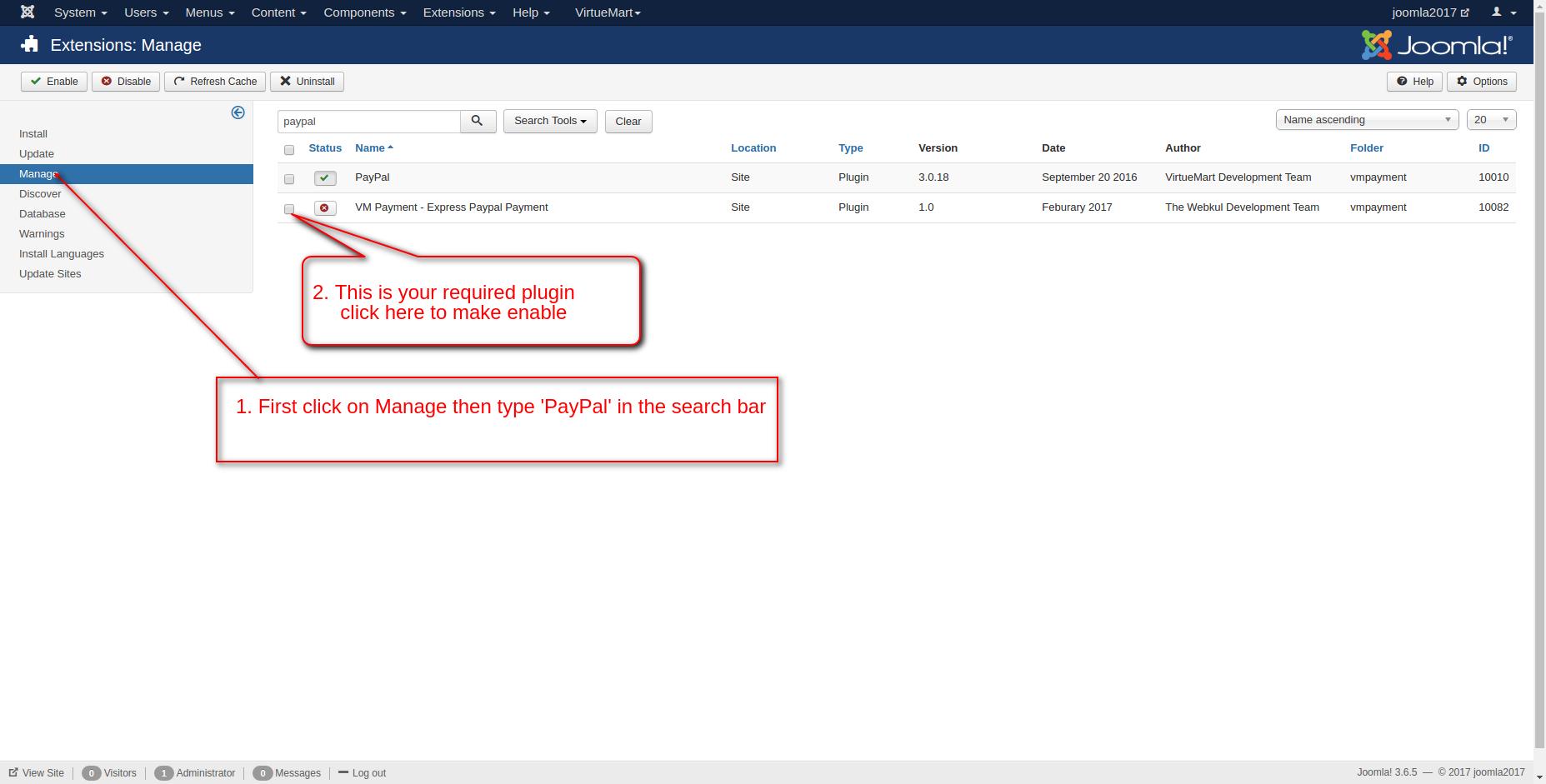Click the Disable toolbar button
This screenshot has width=1546, height=784.
pos(126,82)
